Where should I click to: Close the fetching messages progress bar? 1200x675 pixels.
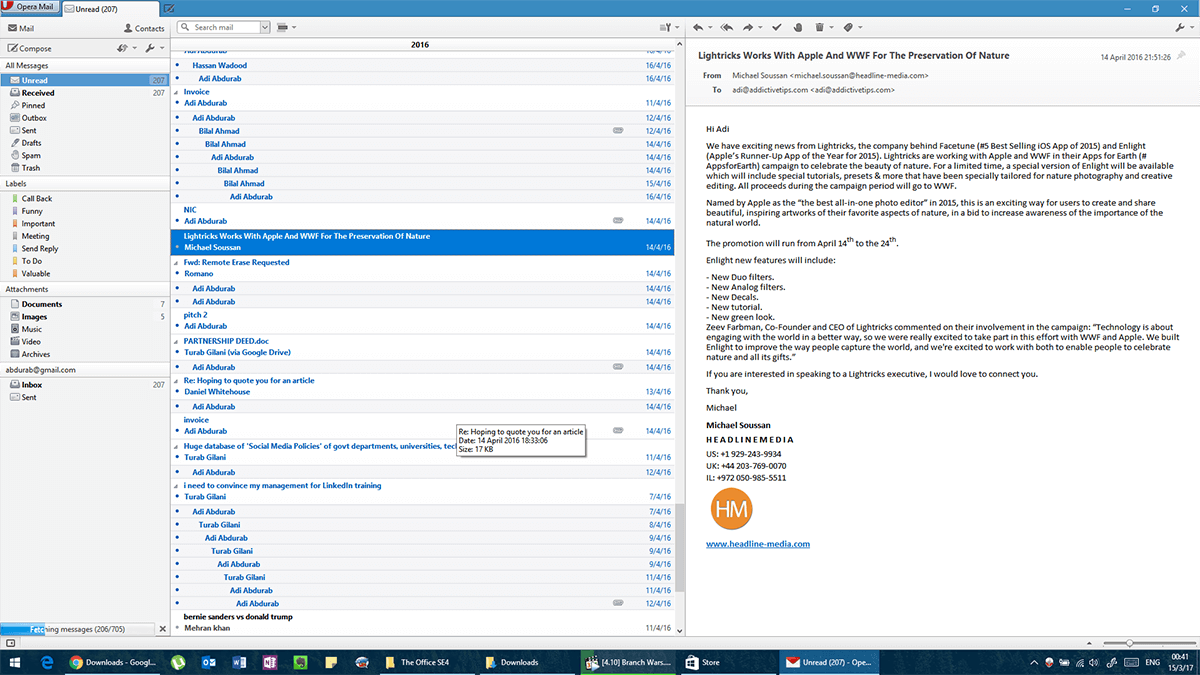(163, 629)
